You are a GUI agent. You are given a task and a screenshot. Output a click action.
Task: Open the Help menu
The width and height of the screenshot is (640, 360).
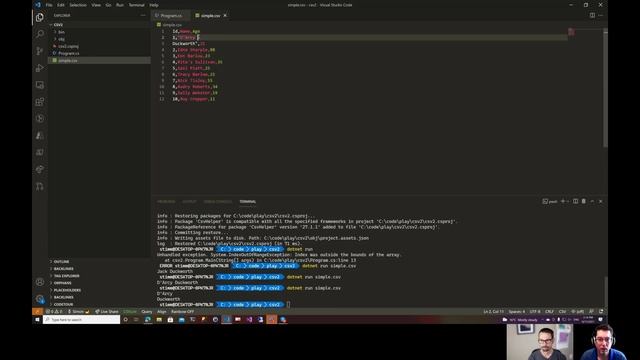154,5
